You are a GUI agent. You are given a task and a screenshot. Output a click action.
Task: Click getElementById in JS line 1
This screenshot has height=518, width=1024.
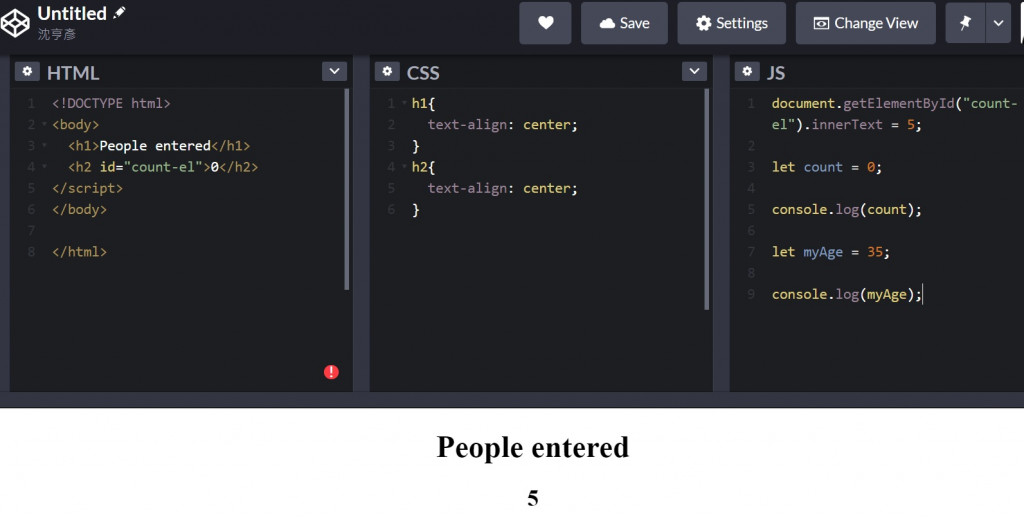[899, 103]
